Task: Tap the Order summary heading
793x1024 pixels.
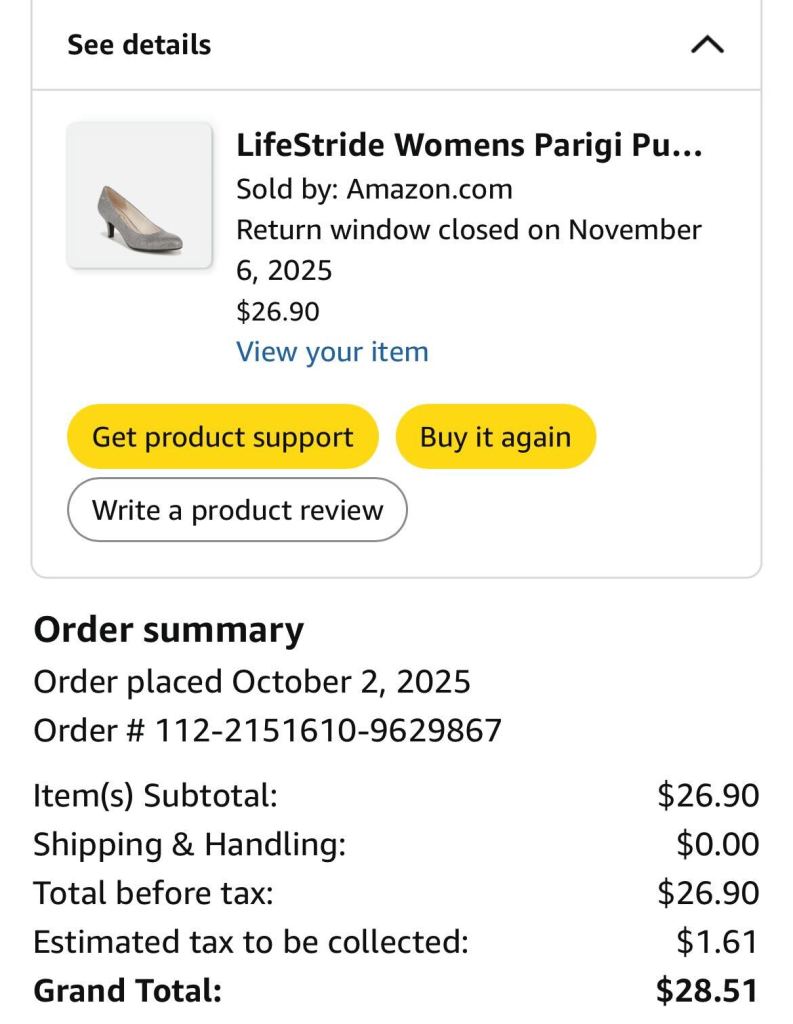Action: [168, 630]
